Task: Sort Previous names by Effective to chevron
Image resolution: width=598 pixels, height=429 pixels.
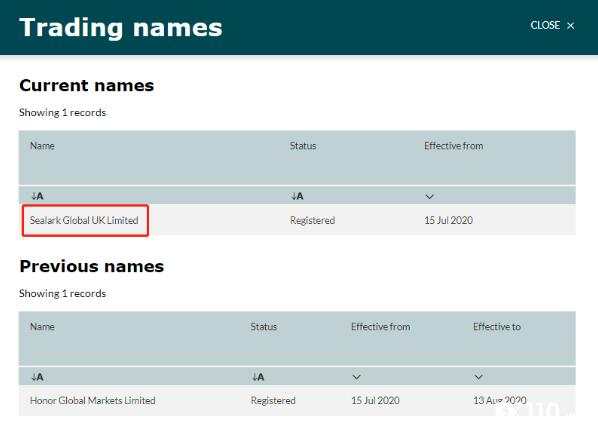Action: (x=478, y=377)
